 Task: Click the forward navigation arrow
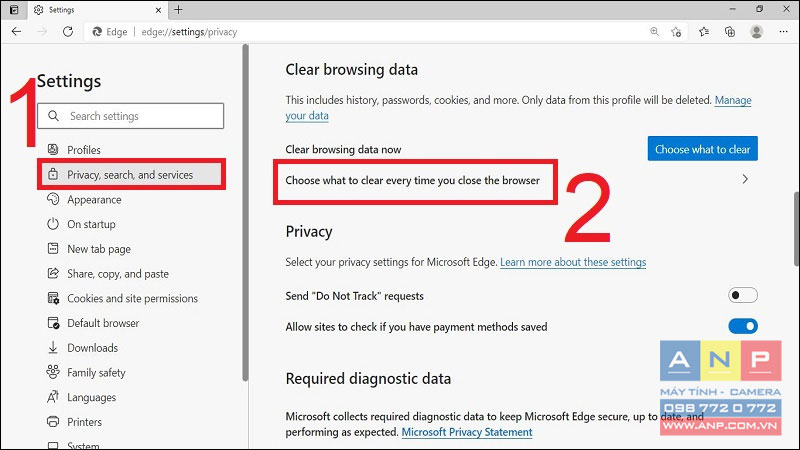(x=42, y=32)
